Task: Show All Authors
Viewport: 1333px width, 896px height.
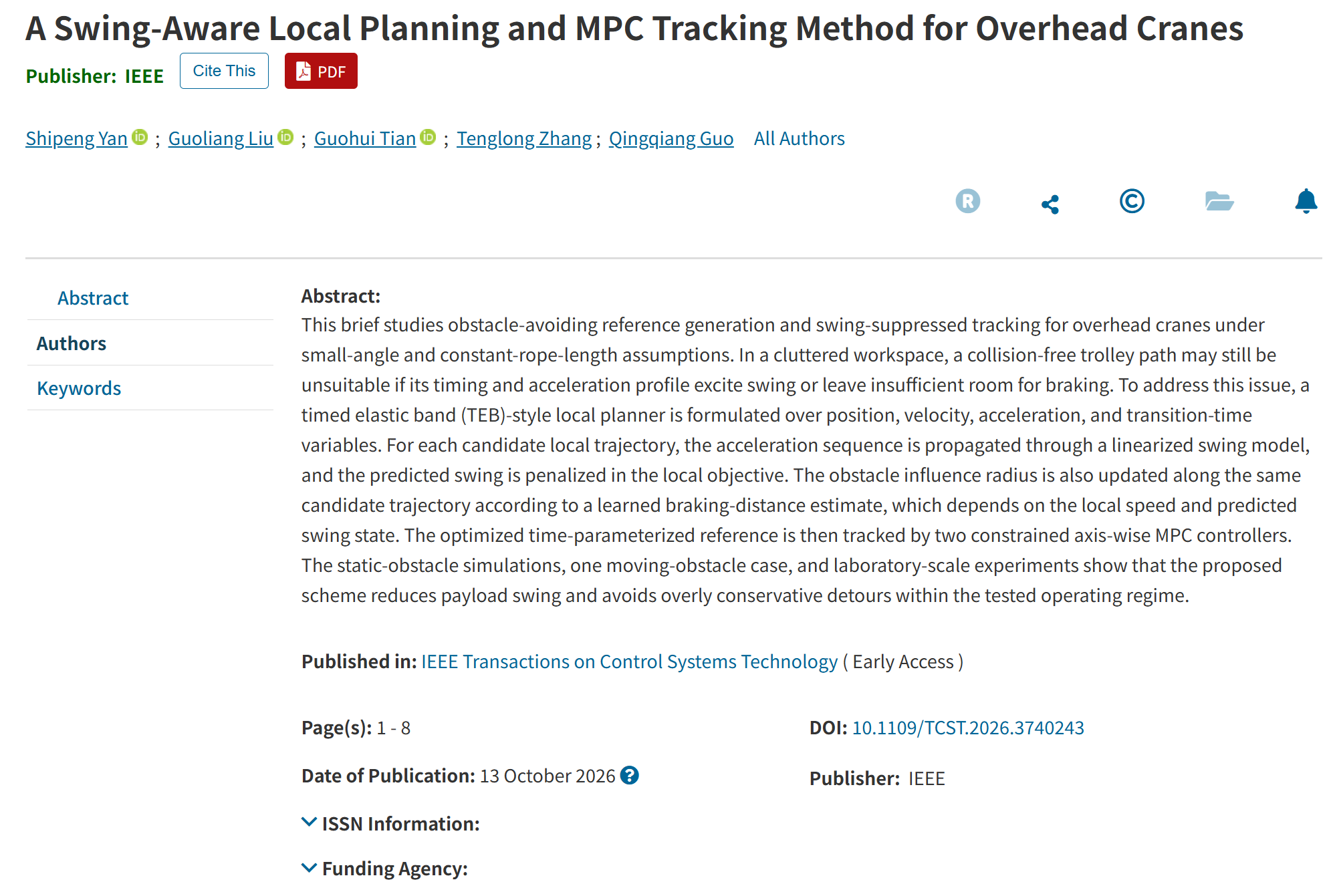Action: (799, 138)
